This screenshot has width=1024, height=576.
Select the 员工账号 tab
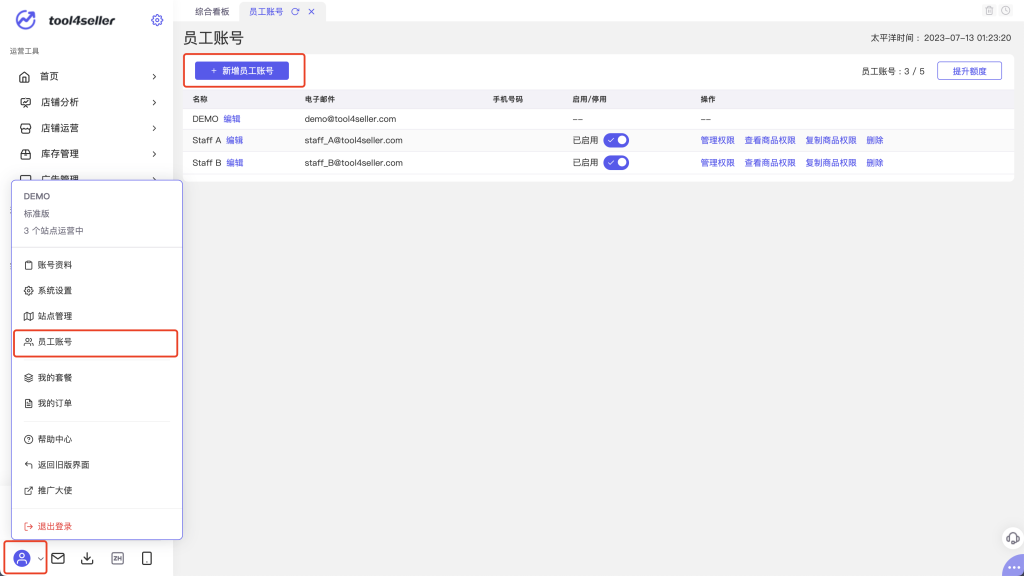[266, 12]
